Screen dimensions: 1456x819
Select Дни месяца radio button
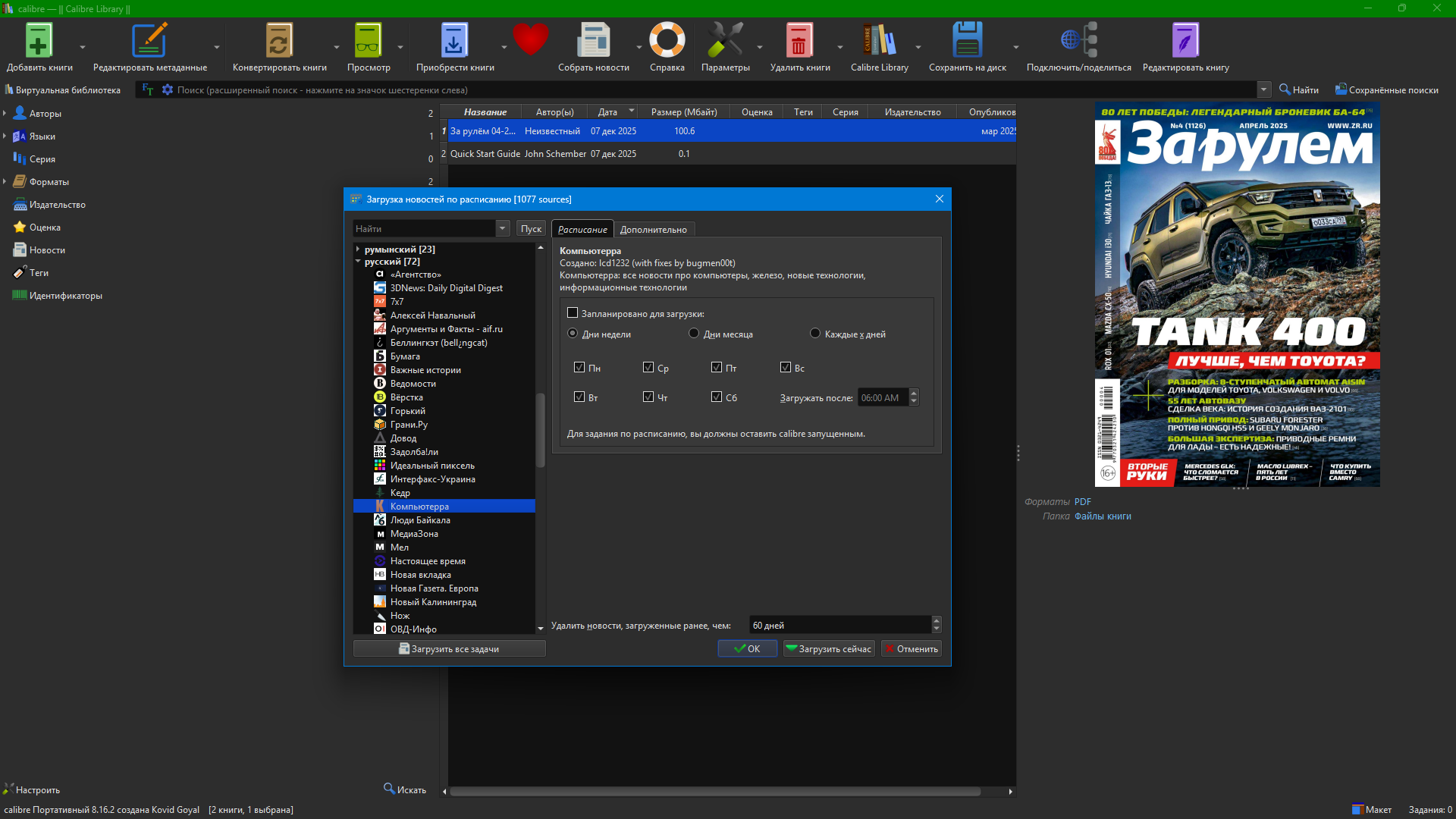click(x=694, y=334)
